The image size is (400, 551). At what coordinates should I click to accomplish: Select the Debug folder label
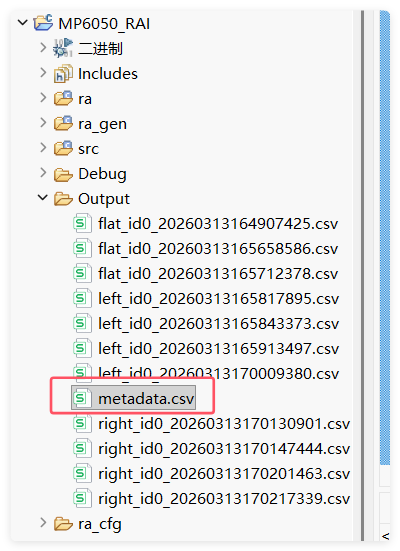(102, 174)
